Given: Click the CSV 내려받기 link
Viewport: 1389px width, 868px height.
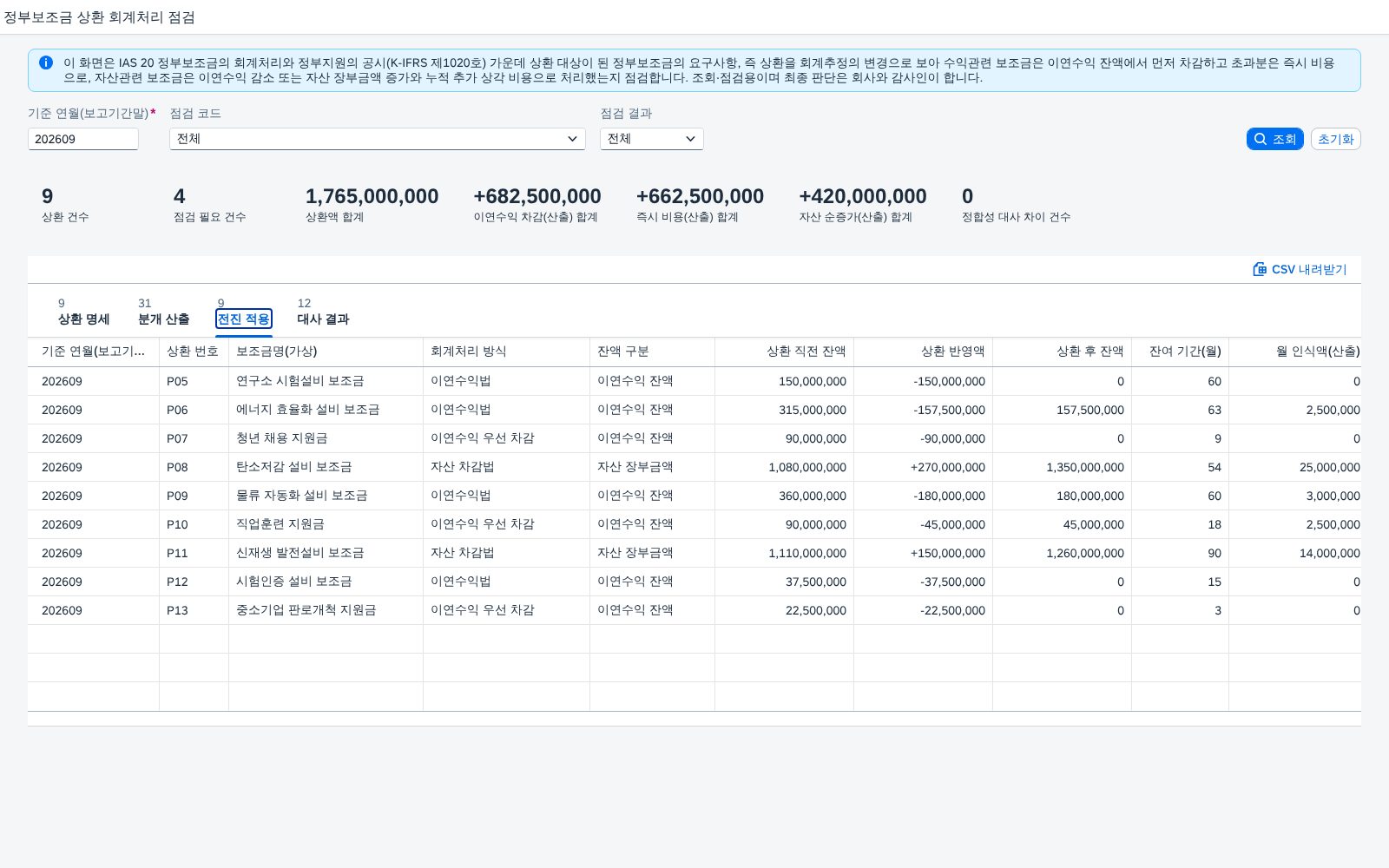Looking at the screenshot, I should click(1300, 269).
